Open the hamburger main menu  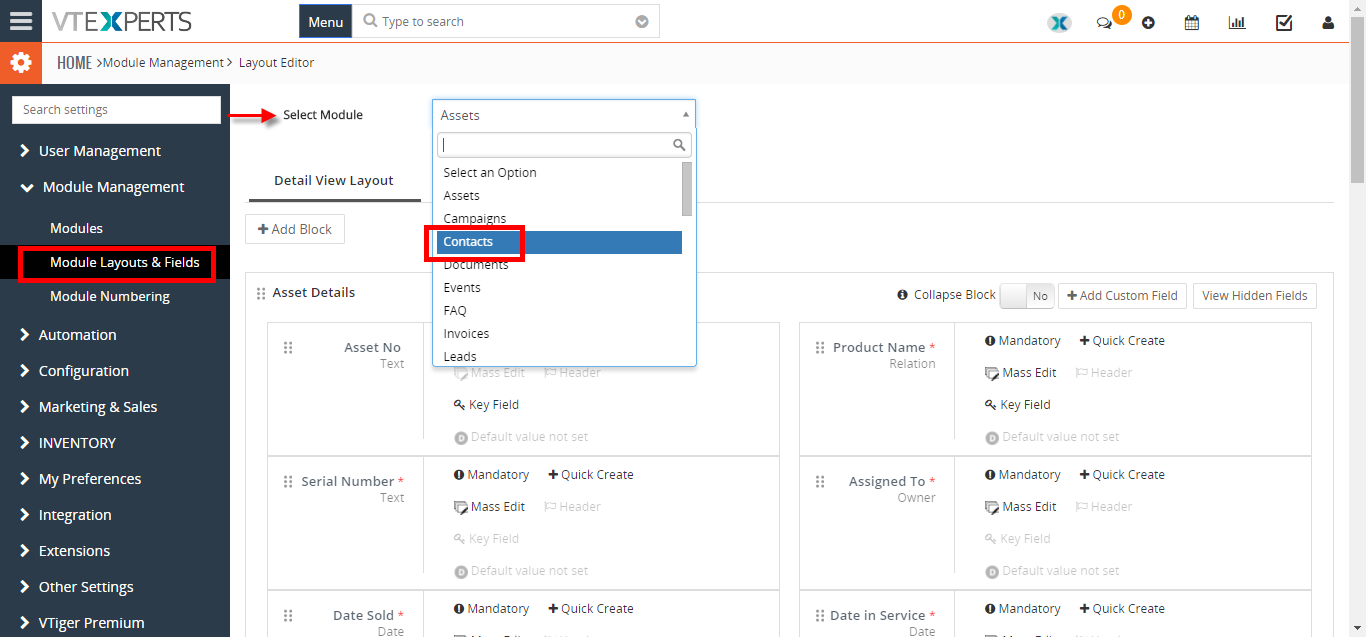pos(21,21)
